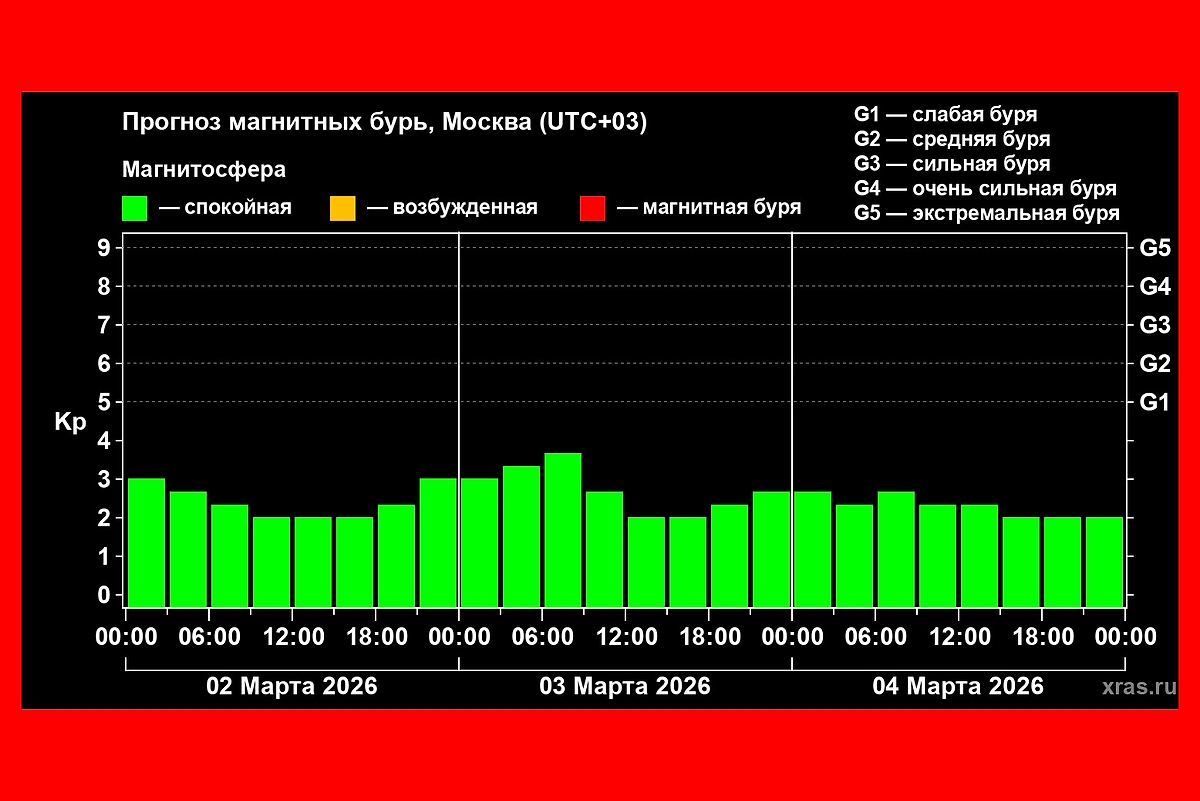
Task: Click the first green bar of 02 March
Action: [147, 543]
